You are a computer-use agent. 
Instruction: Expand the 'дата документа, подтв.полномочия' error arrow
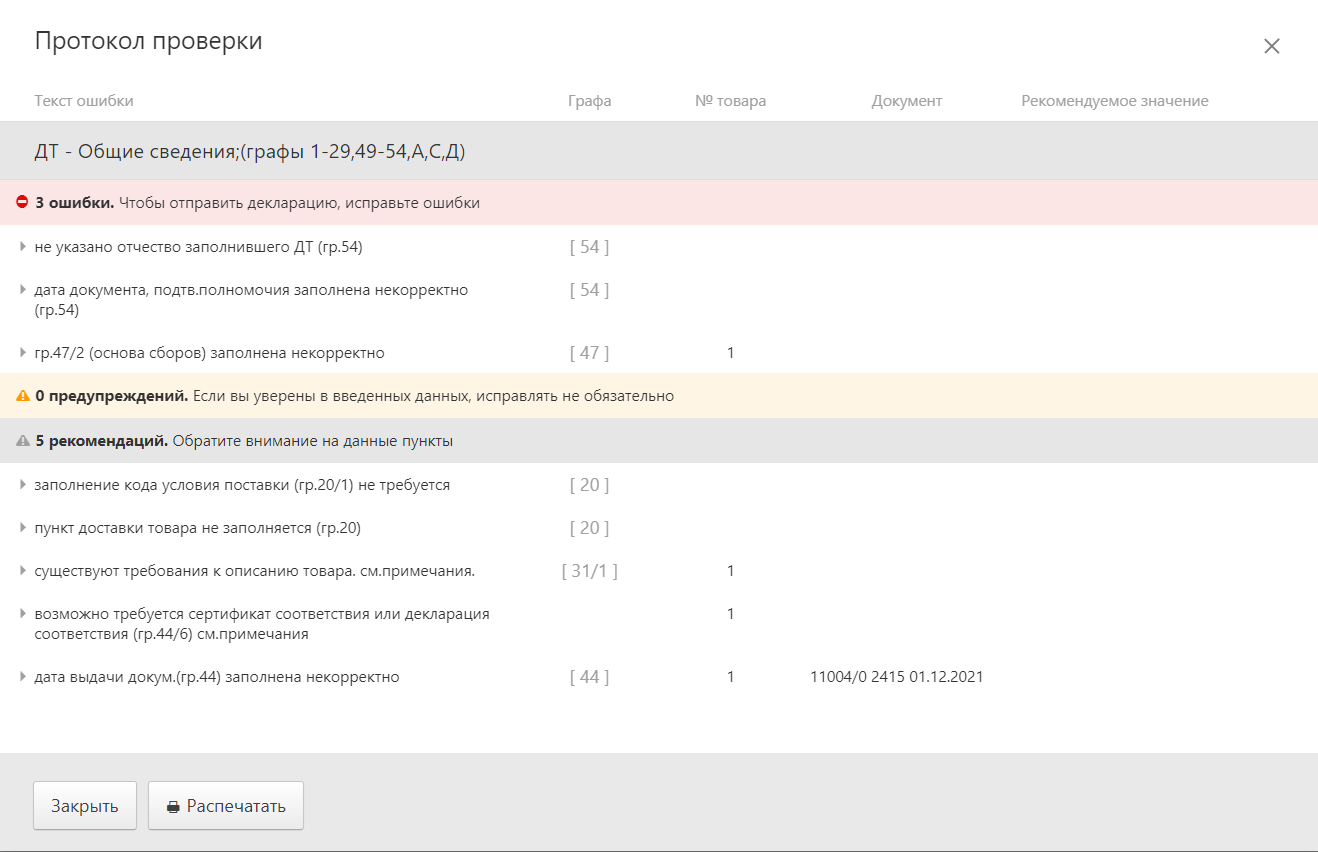23,289
